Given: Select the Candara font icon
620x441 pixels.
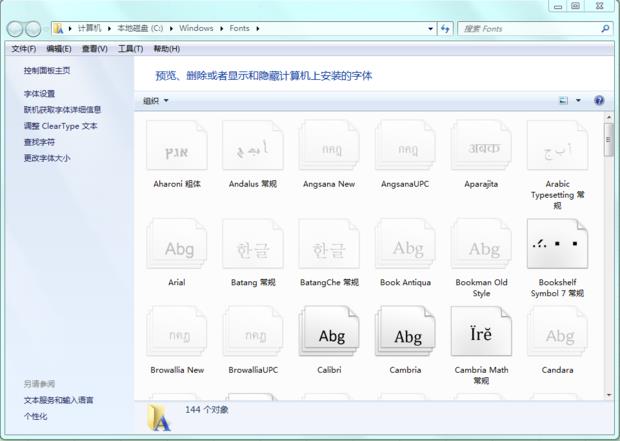Looking at the screenshot, I should [558, 331].
